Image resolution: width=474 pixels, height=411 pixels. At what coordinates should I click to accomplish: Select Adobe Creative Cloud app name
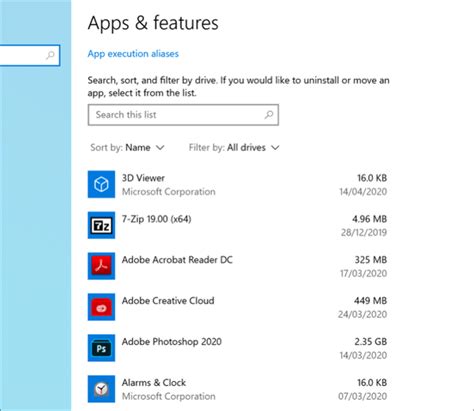(168, 301)
